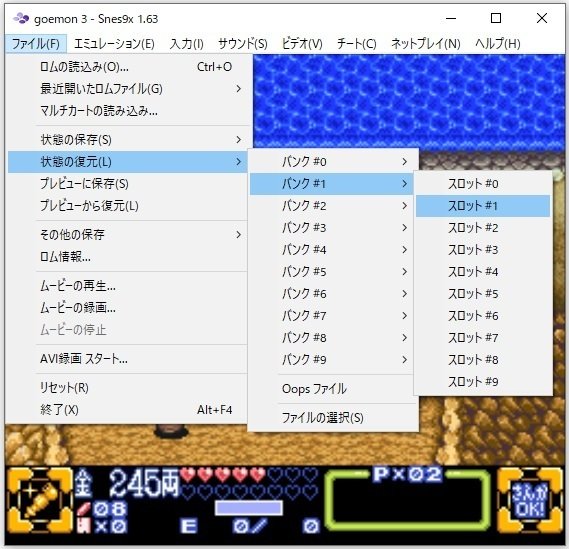Expand バンク #5 submenu
The image size is (569, 549).
331,272
